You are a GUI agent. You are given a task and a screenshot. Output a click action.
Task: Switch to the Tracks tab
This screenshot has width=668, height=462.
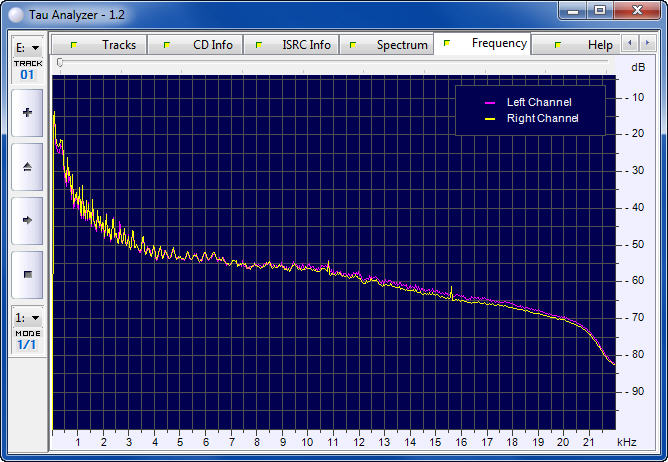[x=100, y=45]
